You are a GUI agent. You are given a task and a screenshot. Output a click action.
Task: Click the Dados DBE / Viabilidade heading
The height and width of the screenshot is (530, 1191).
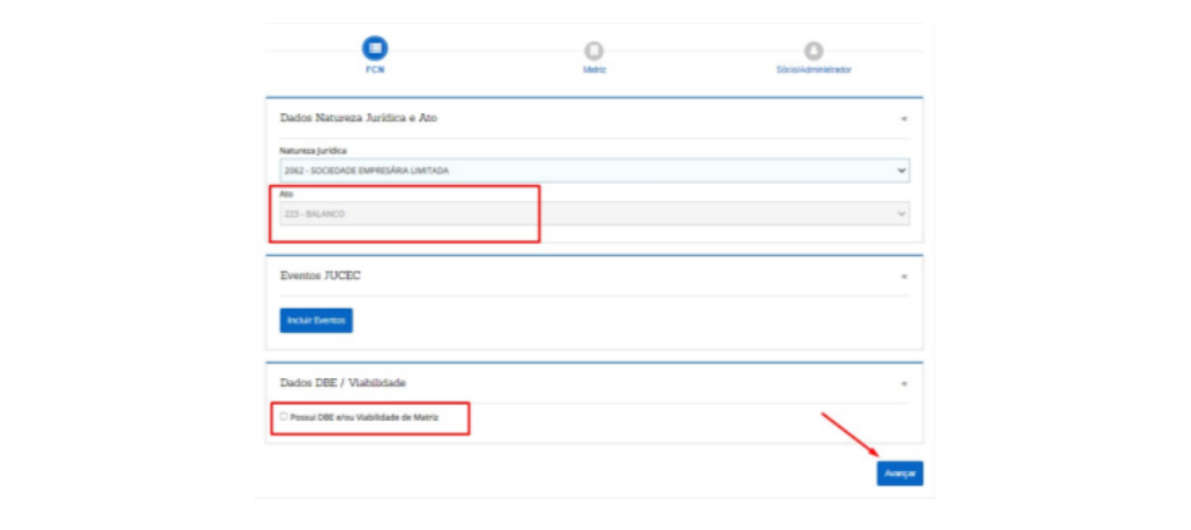pos(343,383)
